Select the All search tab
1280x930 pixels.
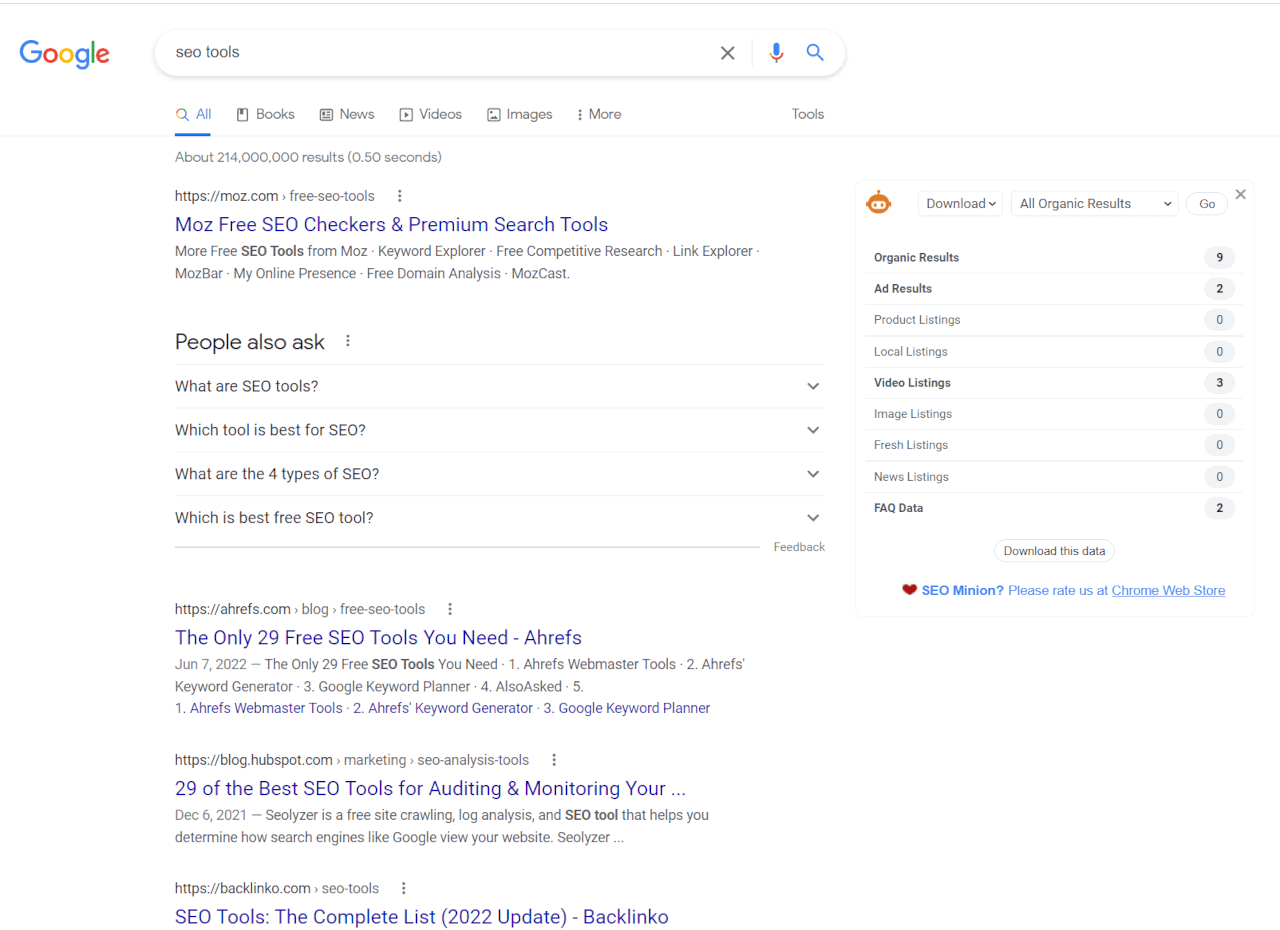point(193,114)
